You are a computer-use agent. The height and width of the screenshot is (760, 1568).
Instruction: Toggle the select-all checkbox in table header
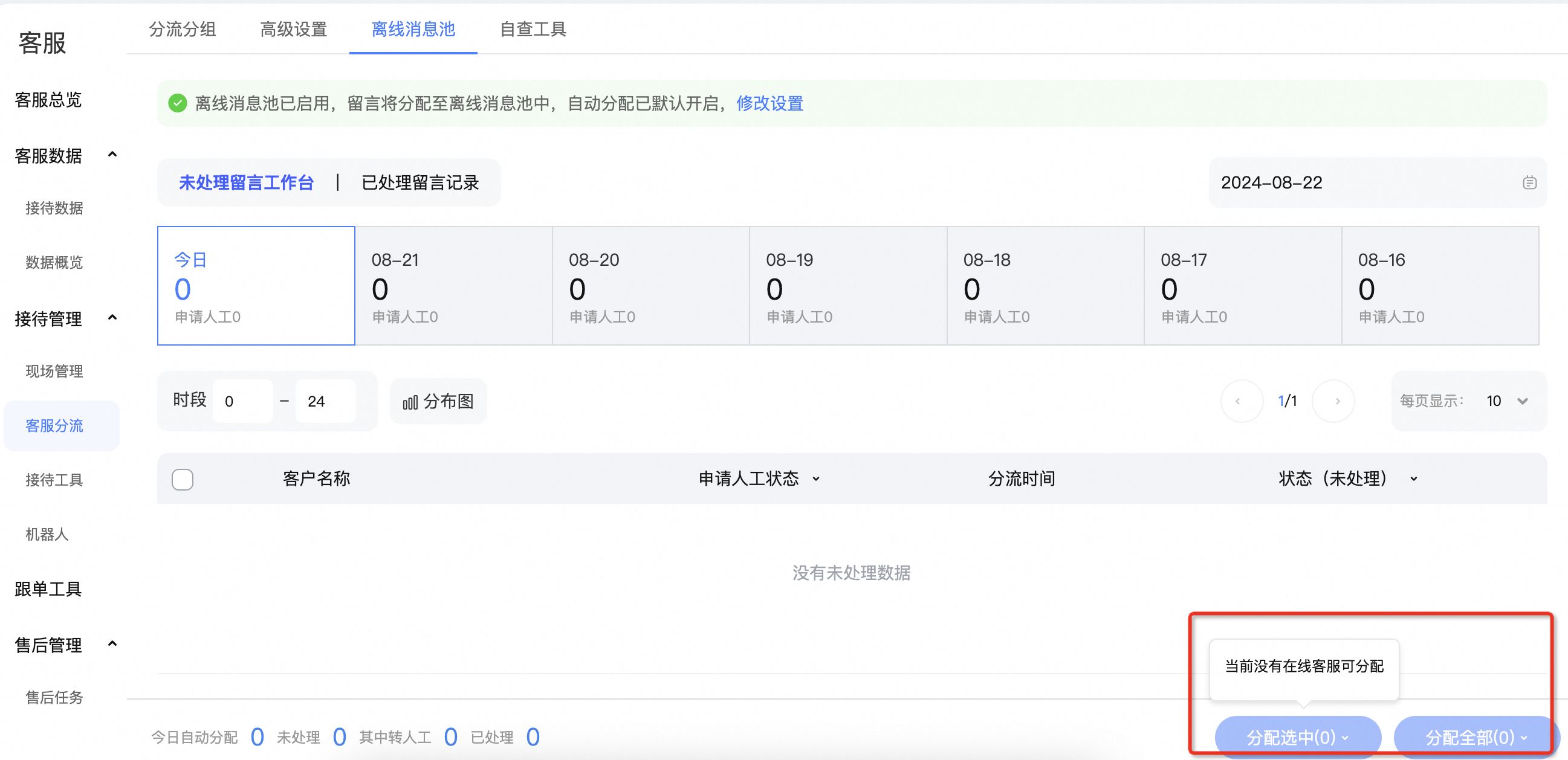[x=183, y=479]
